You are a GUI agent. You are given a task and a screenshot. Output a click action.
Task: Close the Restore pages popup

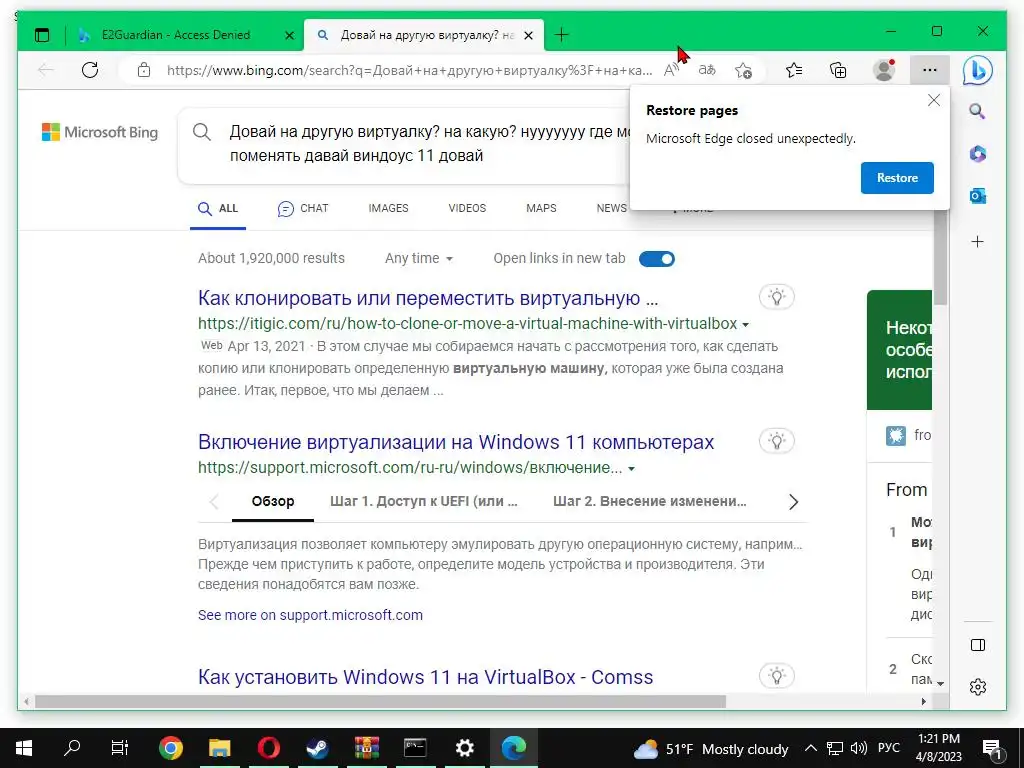(x=934, y=100)
